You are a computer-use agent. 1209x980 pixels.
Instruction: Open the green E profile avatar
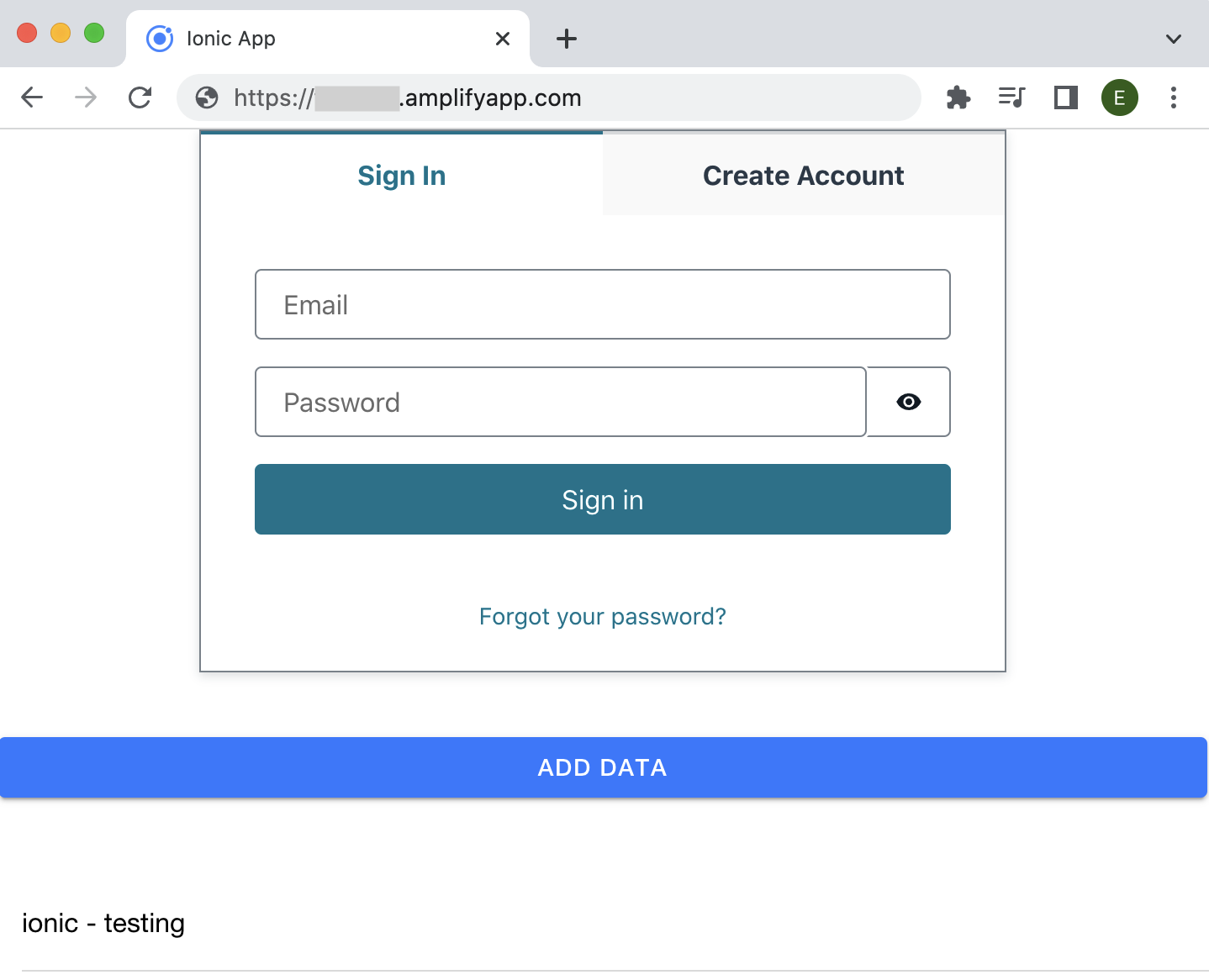(1120, 97)
